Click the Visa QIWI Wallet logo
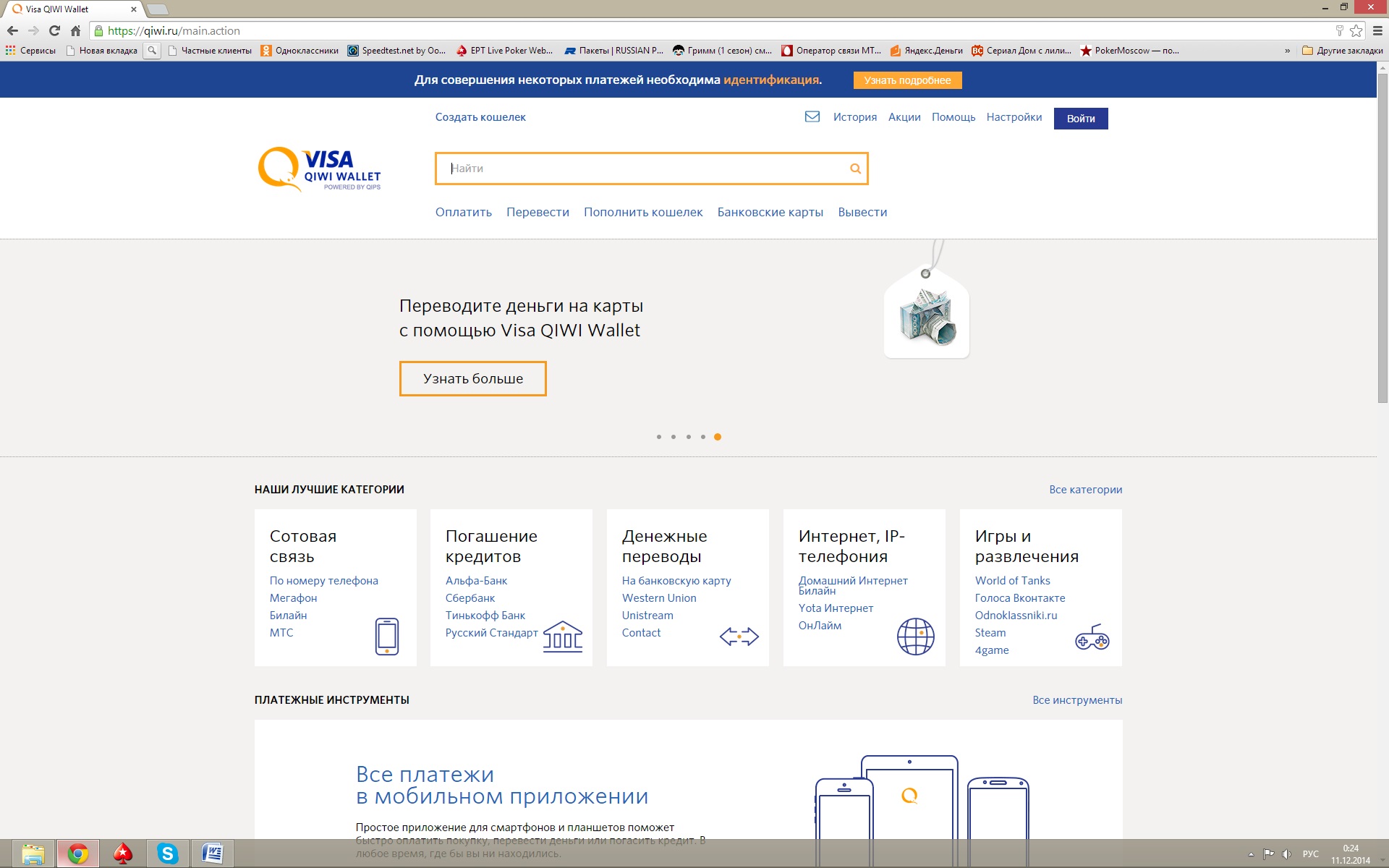Viewport: 1389px width, 868px height. coord(320,169)
